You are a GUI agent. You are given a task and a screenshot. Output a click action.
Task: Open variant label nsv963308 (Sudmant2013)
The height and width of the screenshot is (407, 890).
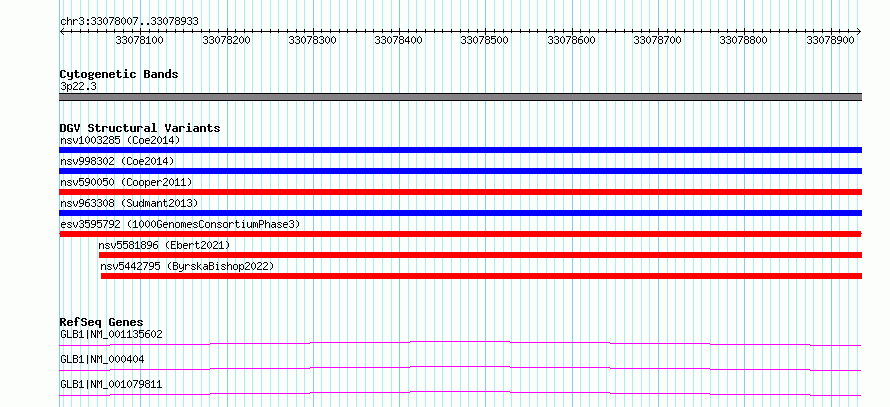tap(129, 203)
